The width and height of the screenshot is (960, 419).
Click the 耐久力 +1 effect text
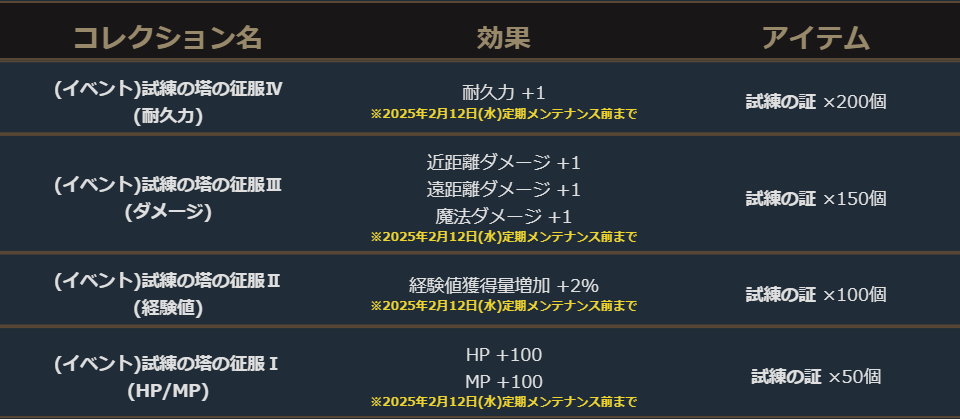[503, 91]
